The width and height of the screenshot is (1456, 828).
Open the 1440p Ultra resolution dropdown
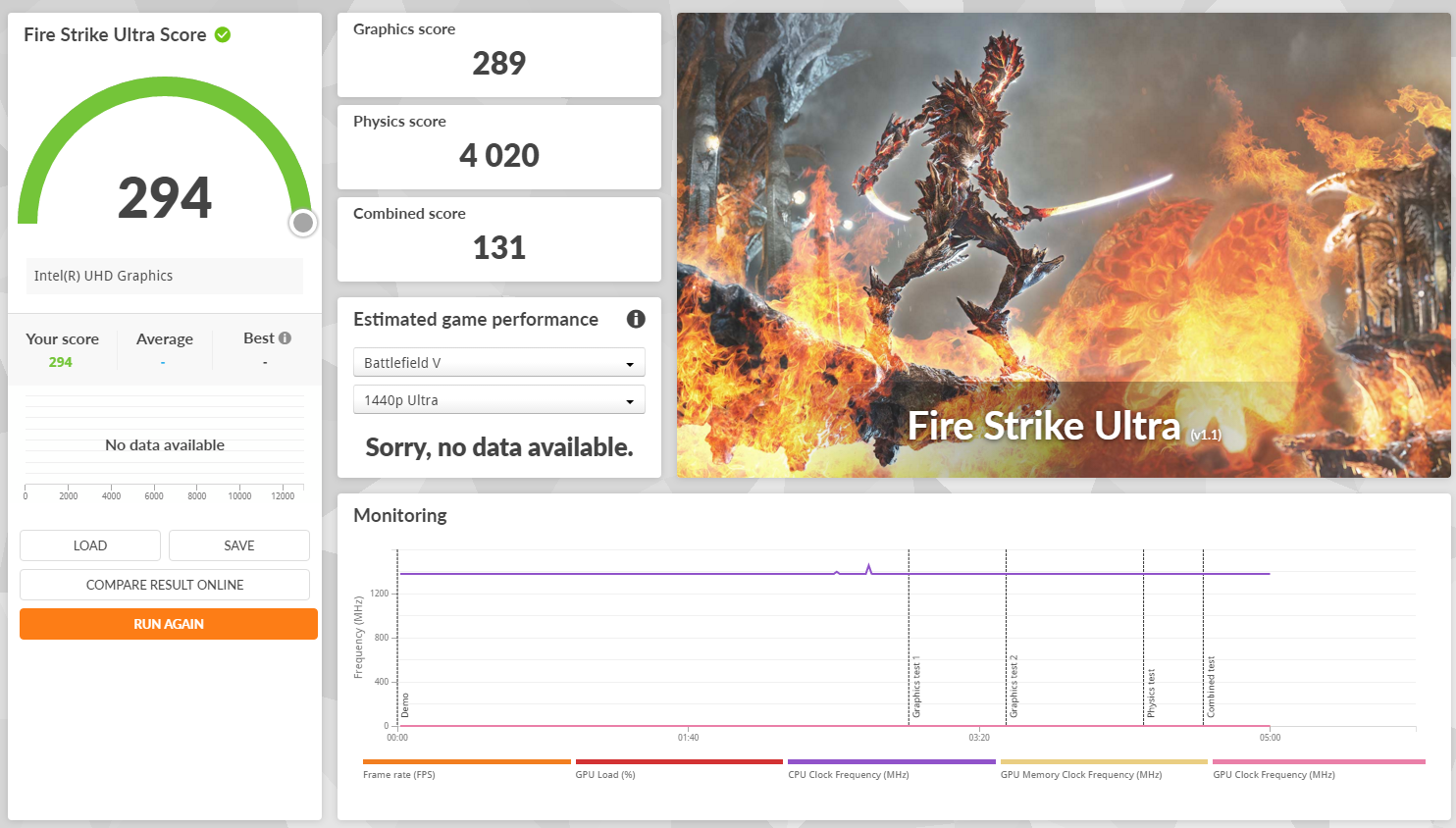(499, 399)
